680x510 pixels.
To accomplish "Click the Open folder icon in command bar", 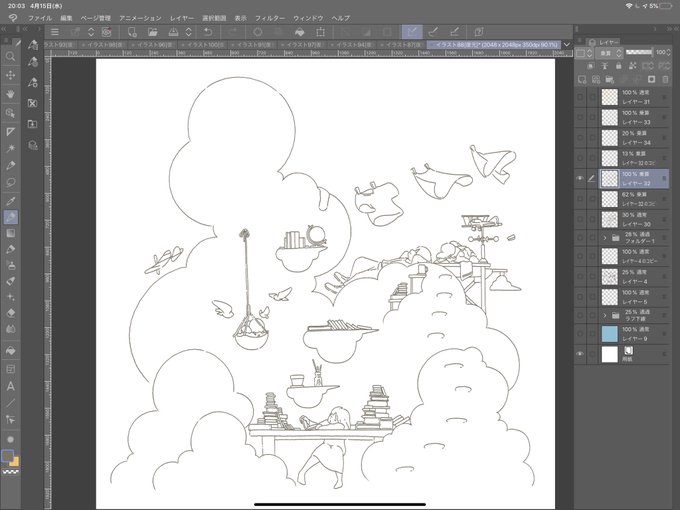I will (152, 32).
